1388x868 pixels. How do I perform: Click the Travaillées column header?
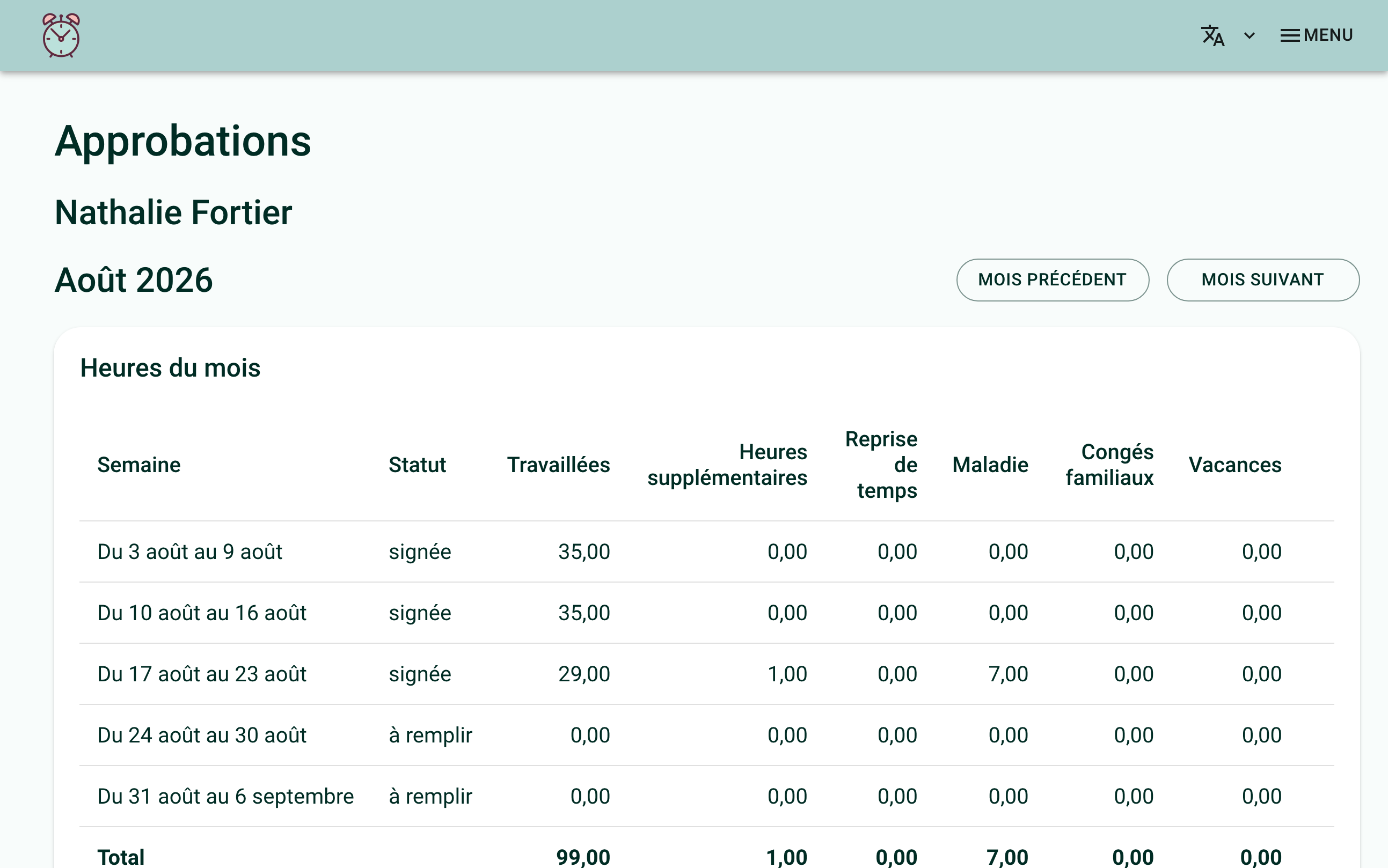558,465
